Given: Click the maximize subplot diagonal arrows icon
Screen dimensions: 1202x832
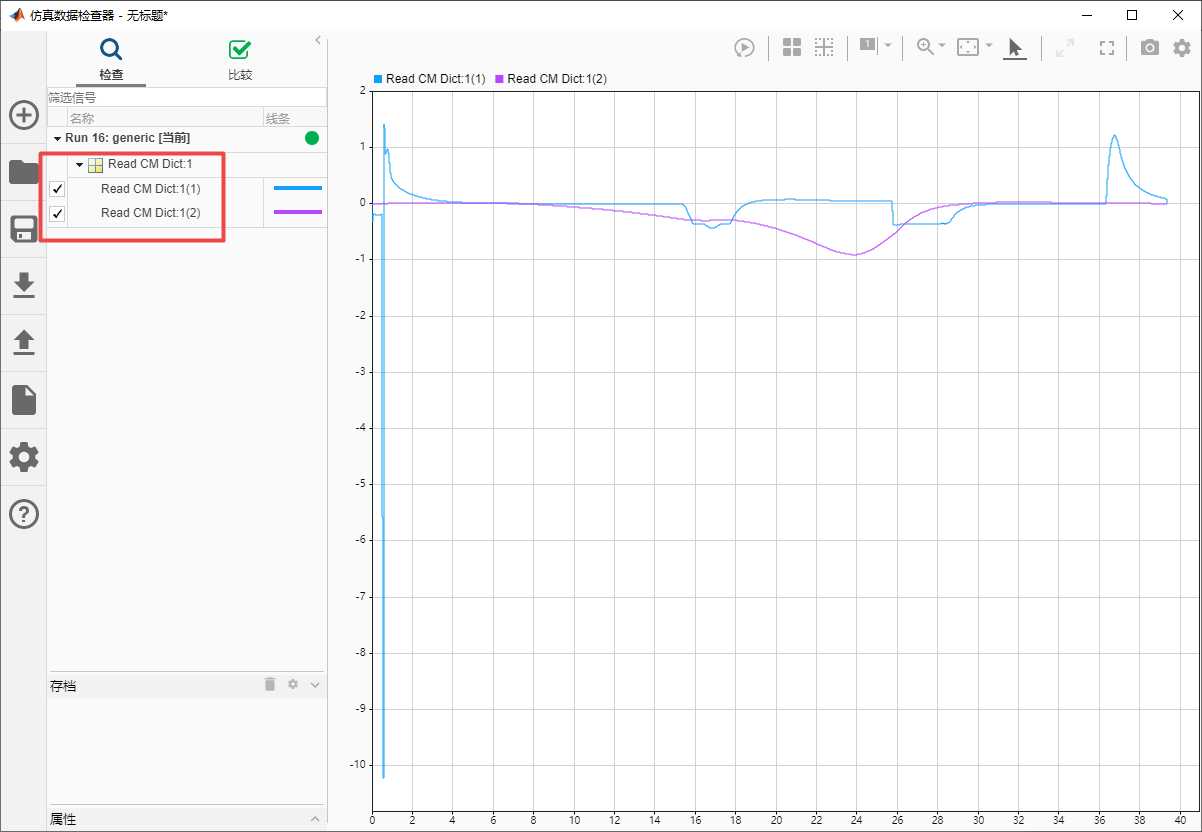Looking at the screenshot, I should 1065,47.
